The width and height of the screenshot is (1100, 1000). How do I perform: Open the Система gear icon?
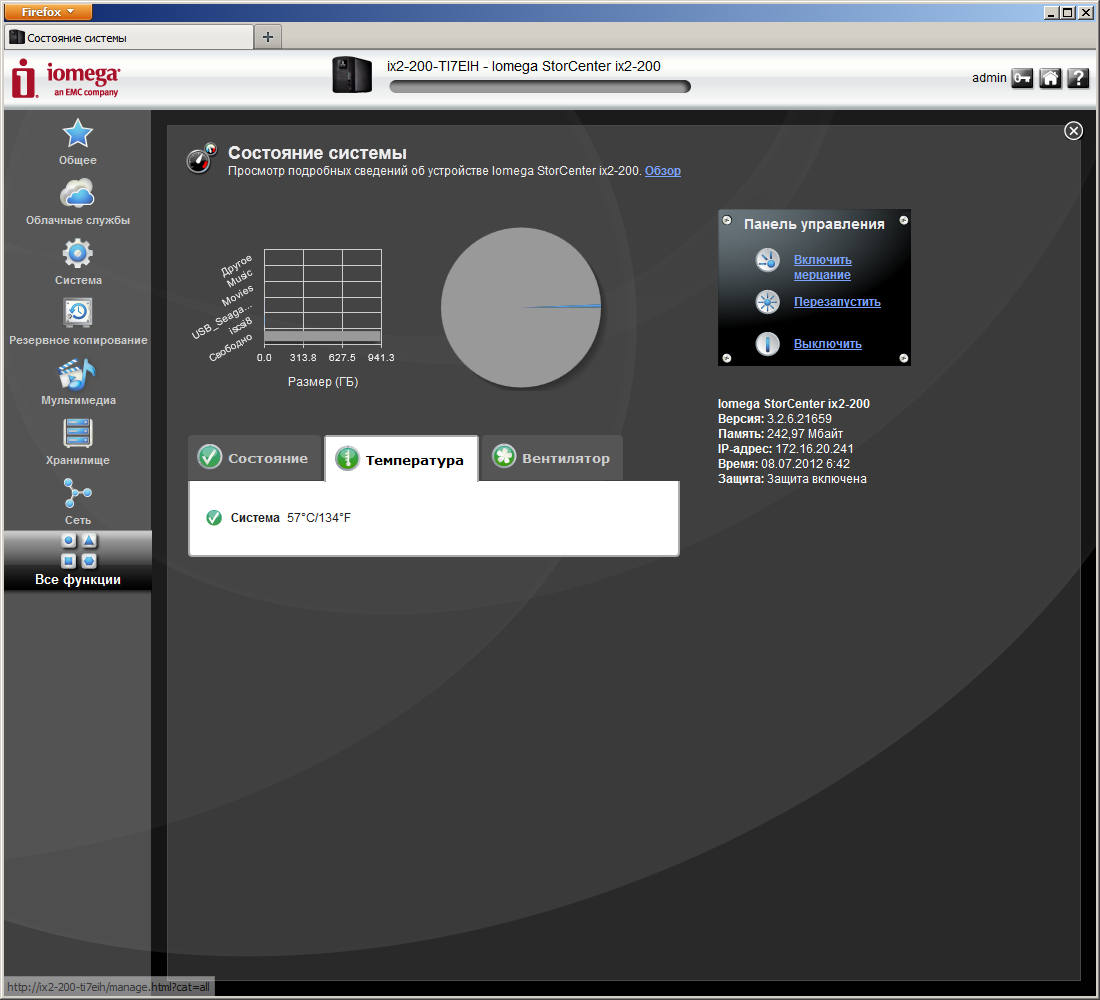click(x=77, y=253)
